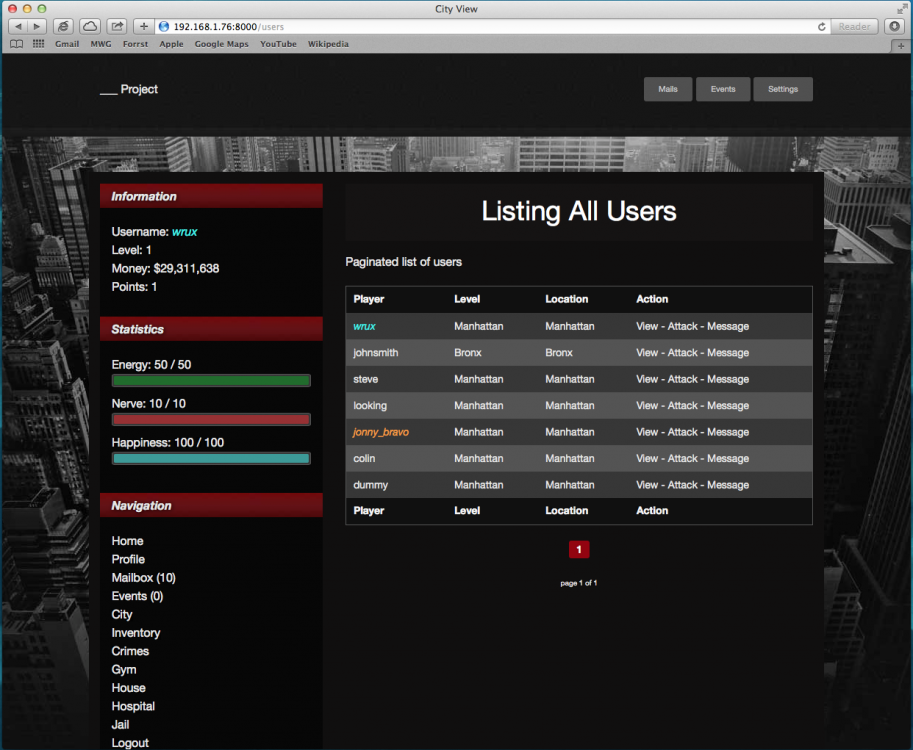Reload the page with the refresh icon

coord(822,26)
